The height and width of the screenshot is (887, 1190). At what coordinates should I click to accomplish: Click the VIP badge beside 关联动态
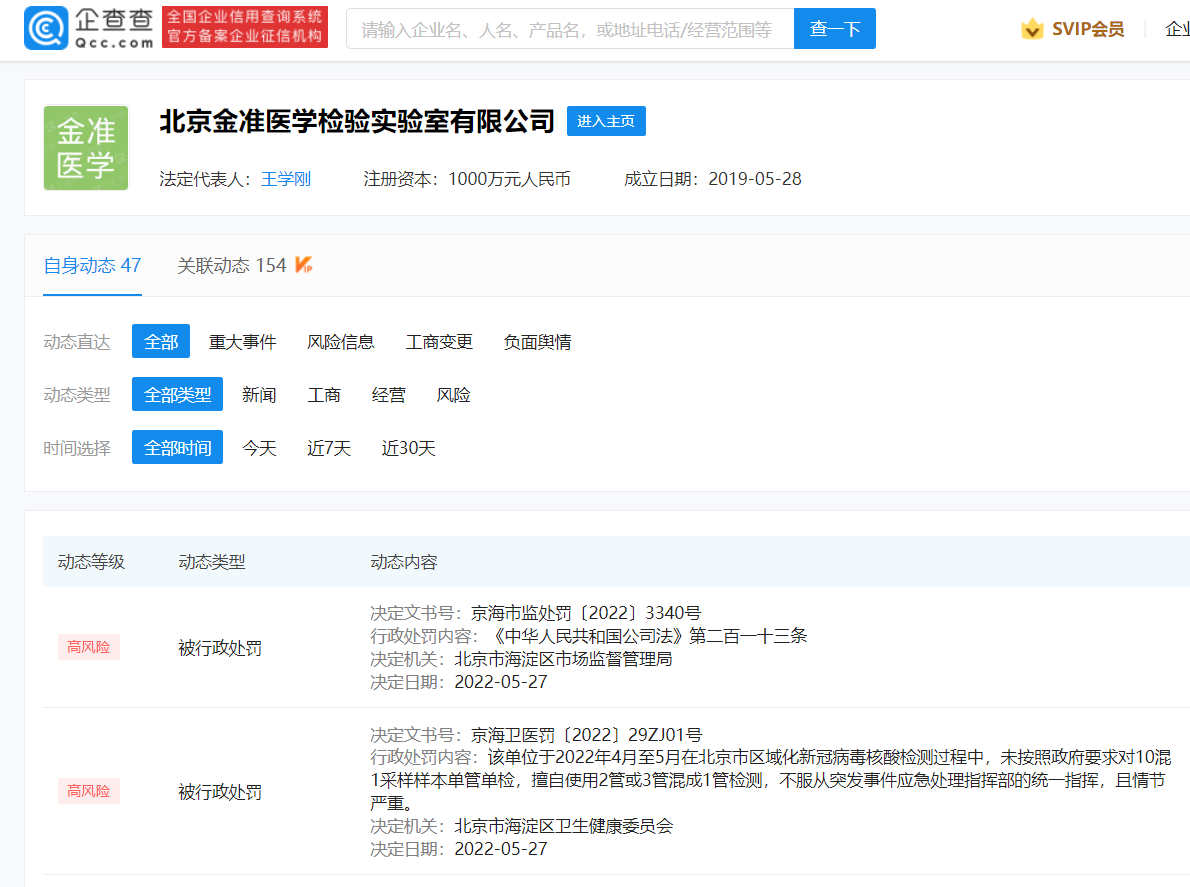(304, 265)
